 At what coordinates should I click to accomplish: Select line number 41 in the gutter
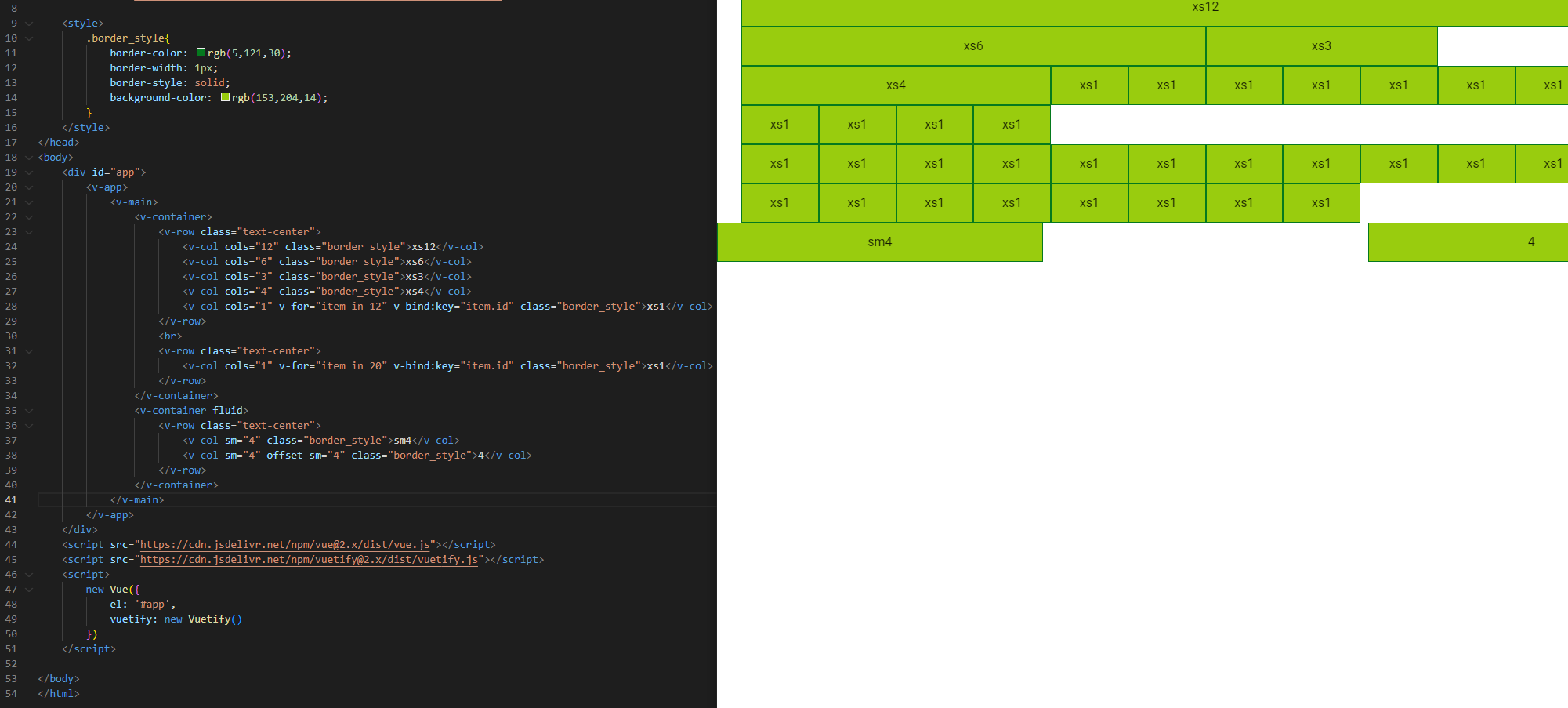[x=11, y=500]
